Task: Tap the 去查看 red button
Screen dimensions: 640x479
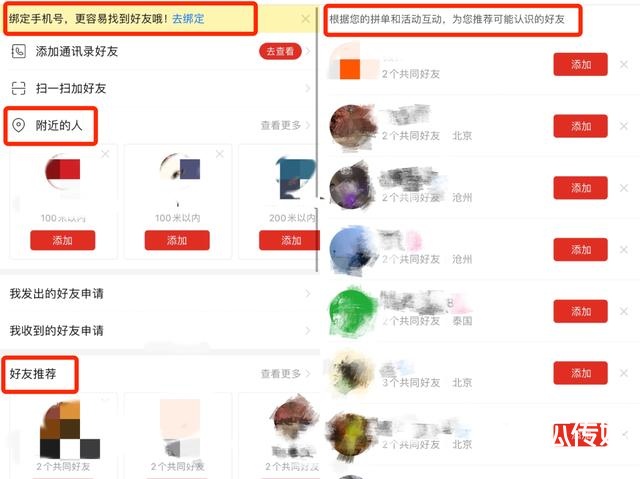Action: pos(280,51)
